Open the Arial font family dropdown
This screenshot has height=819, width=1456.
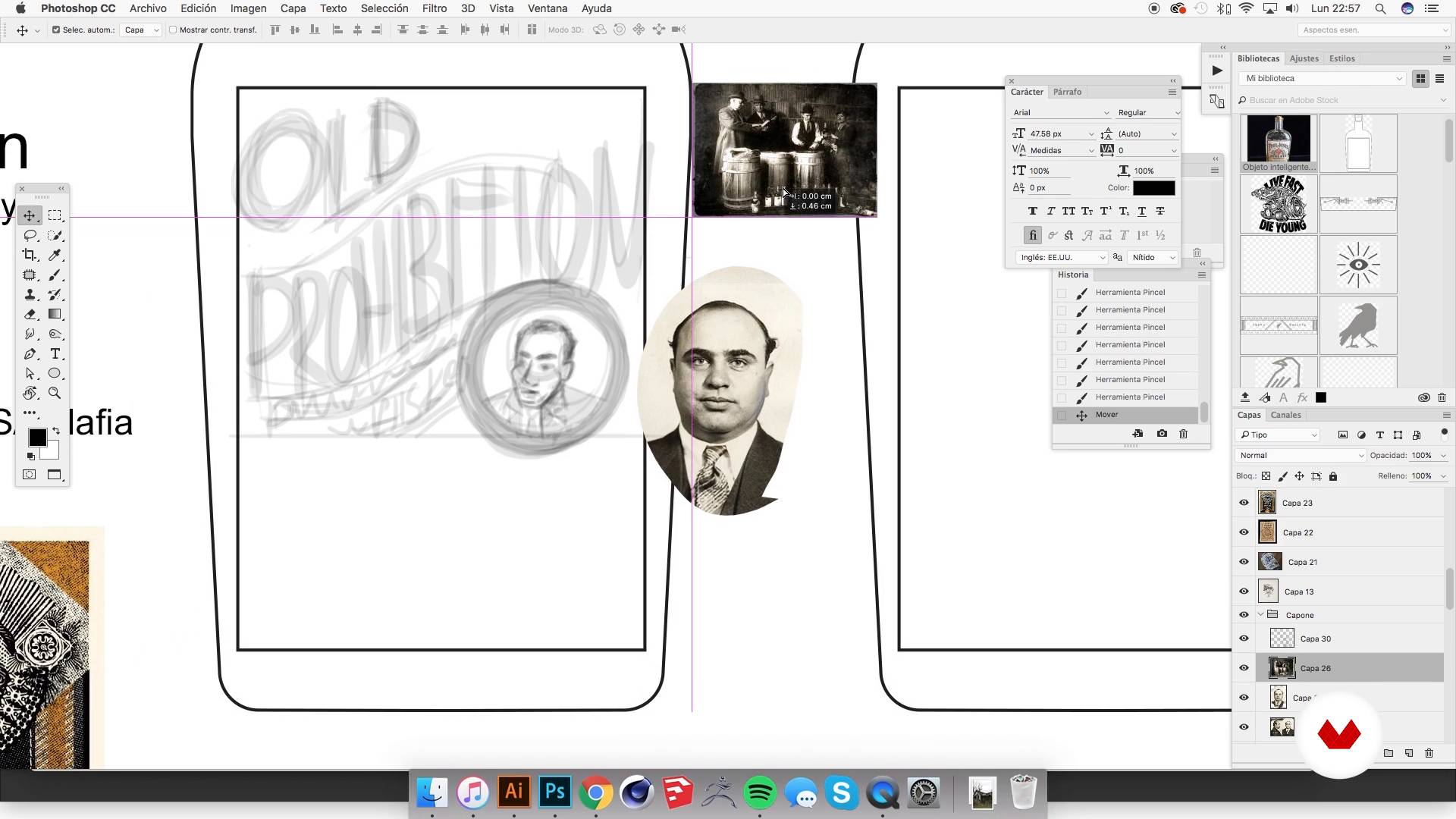[x=1061, y=113]
